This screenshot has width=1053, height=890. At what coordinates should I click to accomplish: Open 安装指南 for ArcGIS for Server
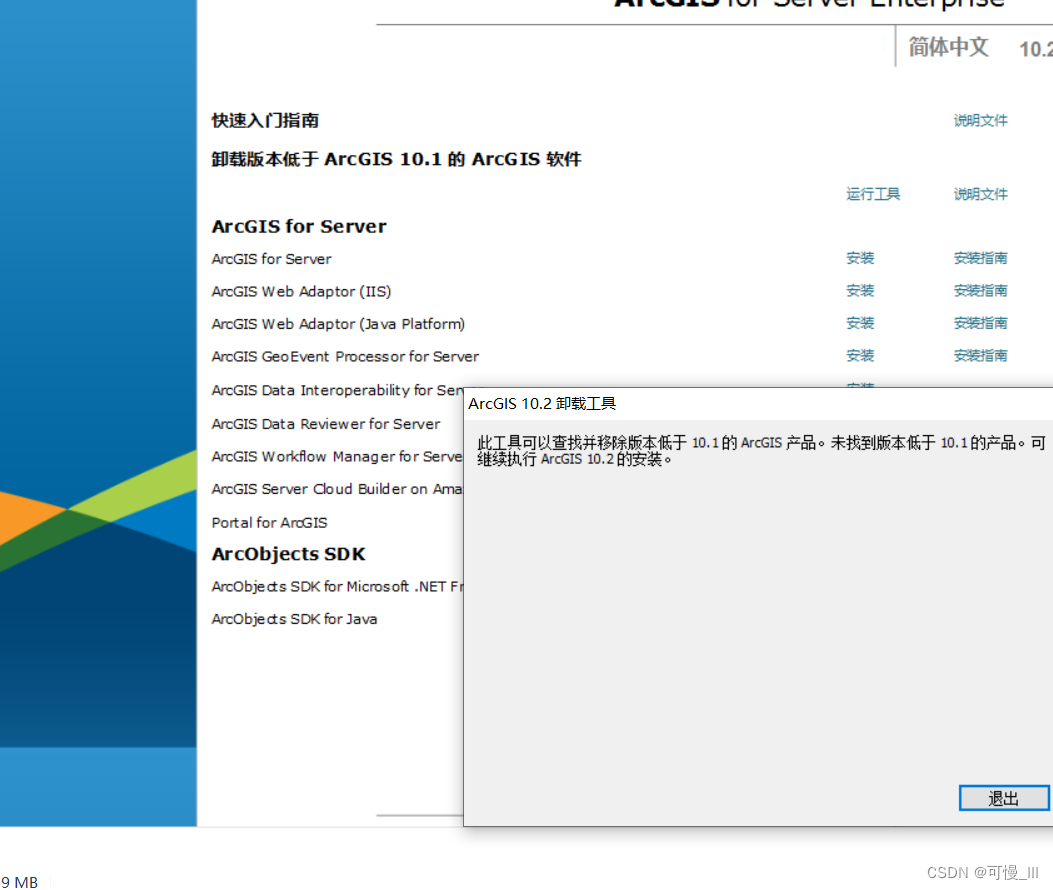[x=980, y=258]
